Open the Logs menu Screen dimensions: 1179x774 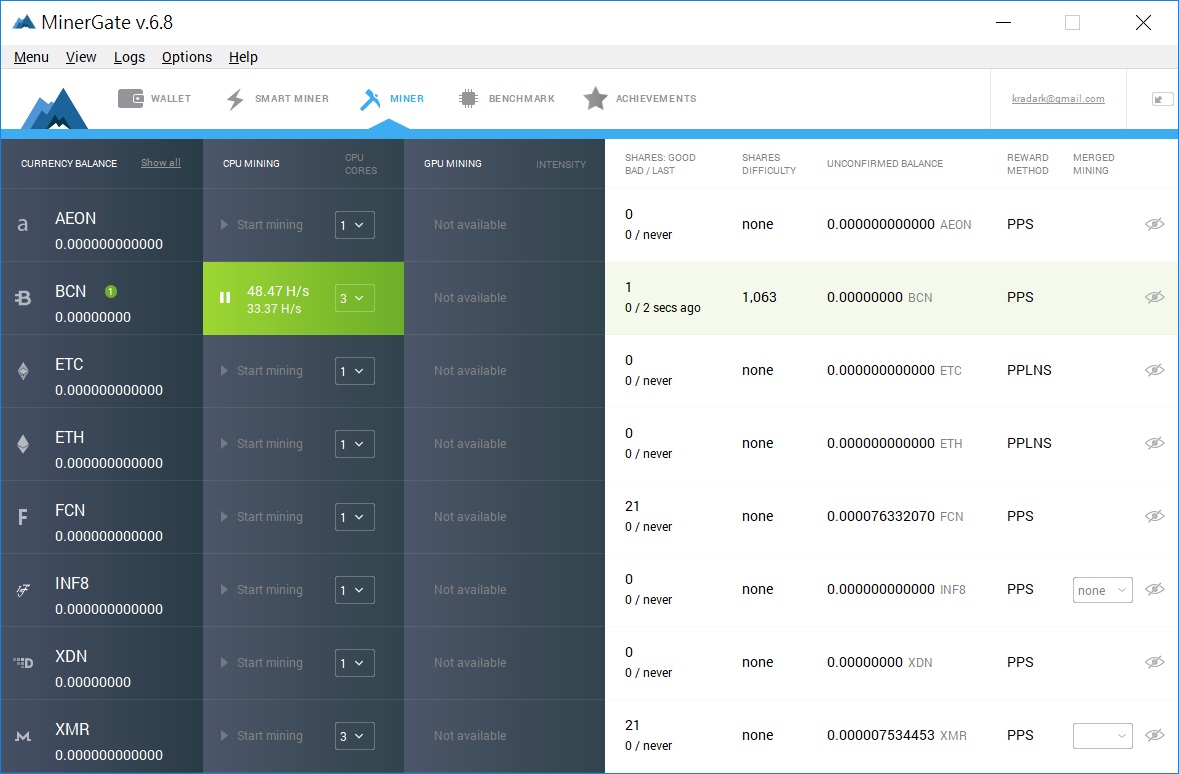coord(129,57)
